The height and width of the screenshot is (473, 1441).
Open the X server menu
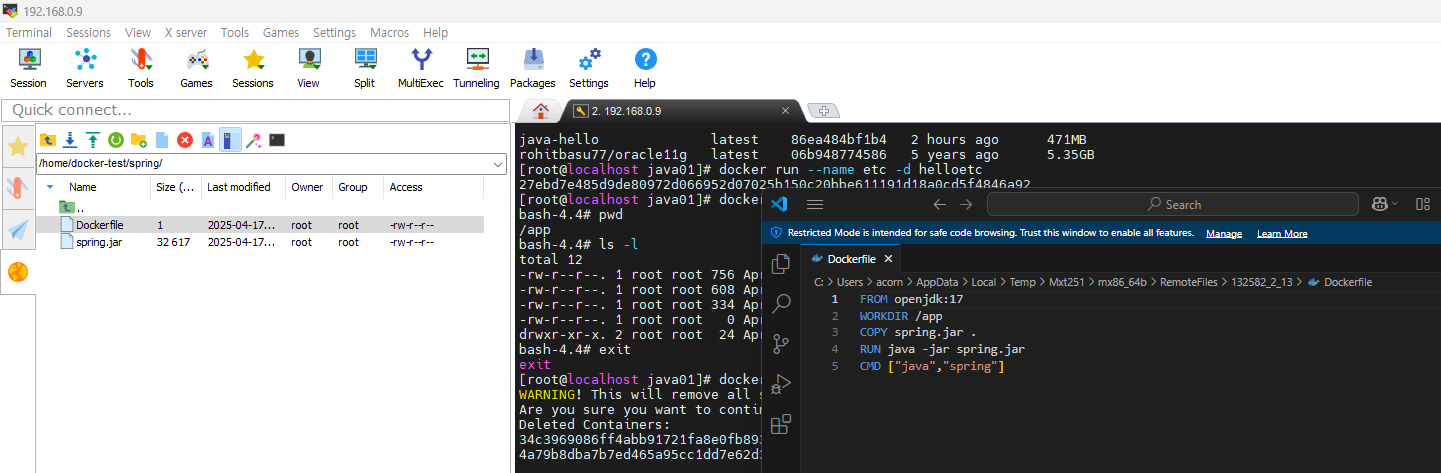[186, 33]
